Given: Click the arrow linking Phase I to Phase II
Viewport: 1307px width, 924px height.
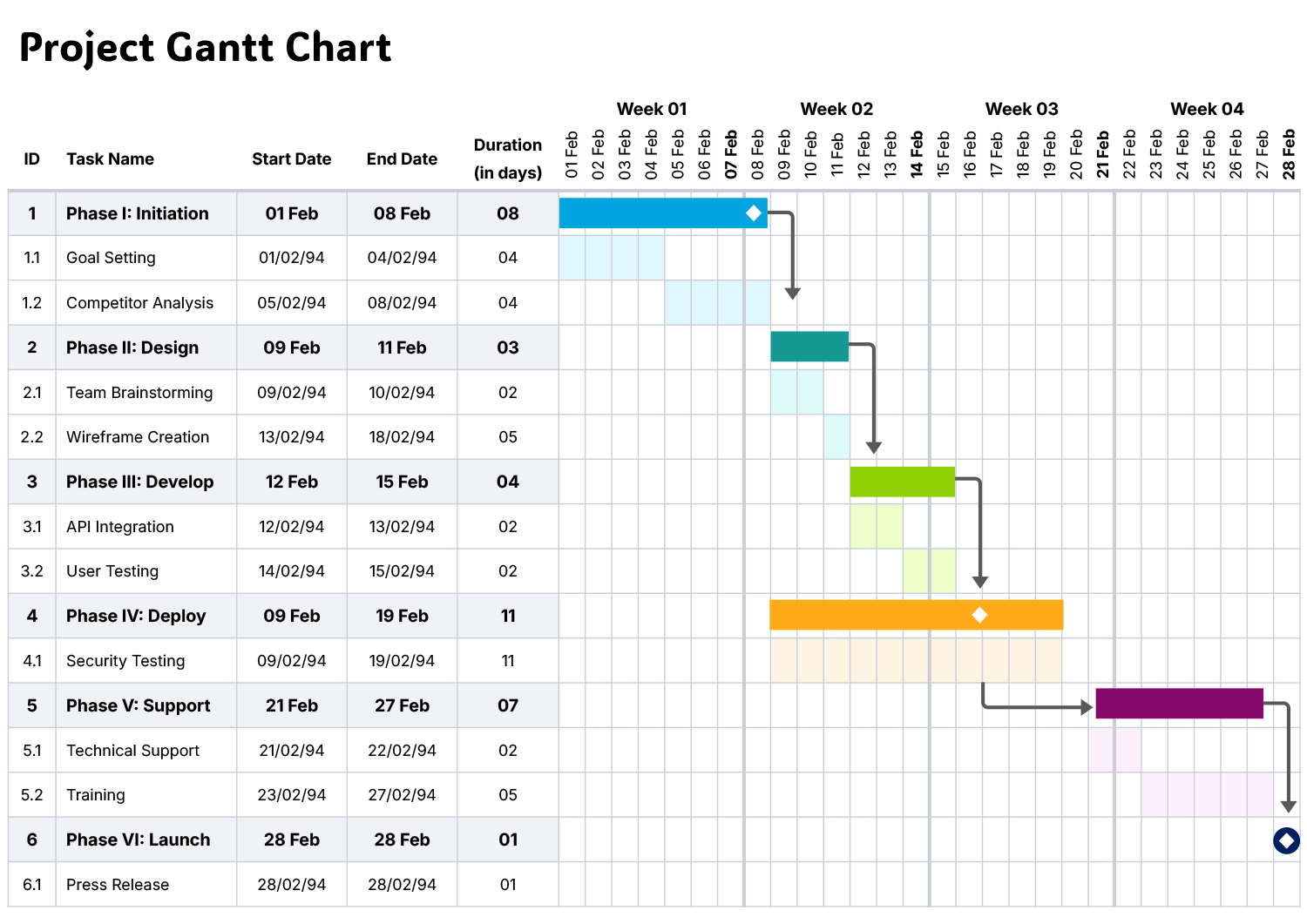Looking at the screenshot, I should [x=792, y=261].
